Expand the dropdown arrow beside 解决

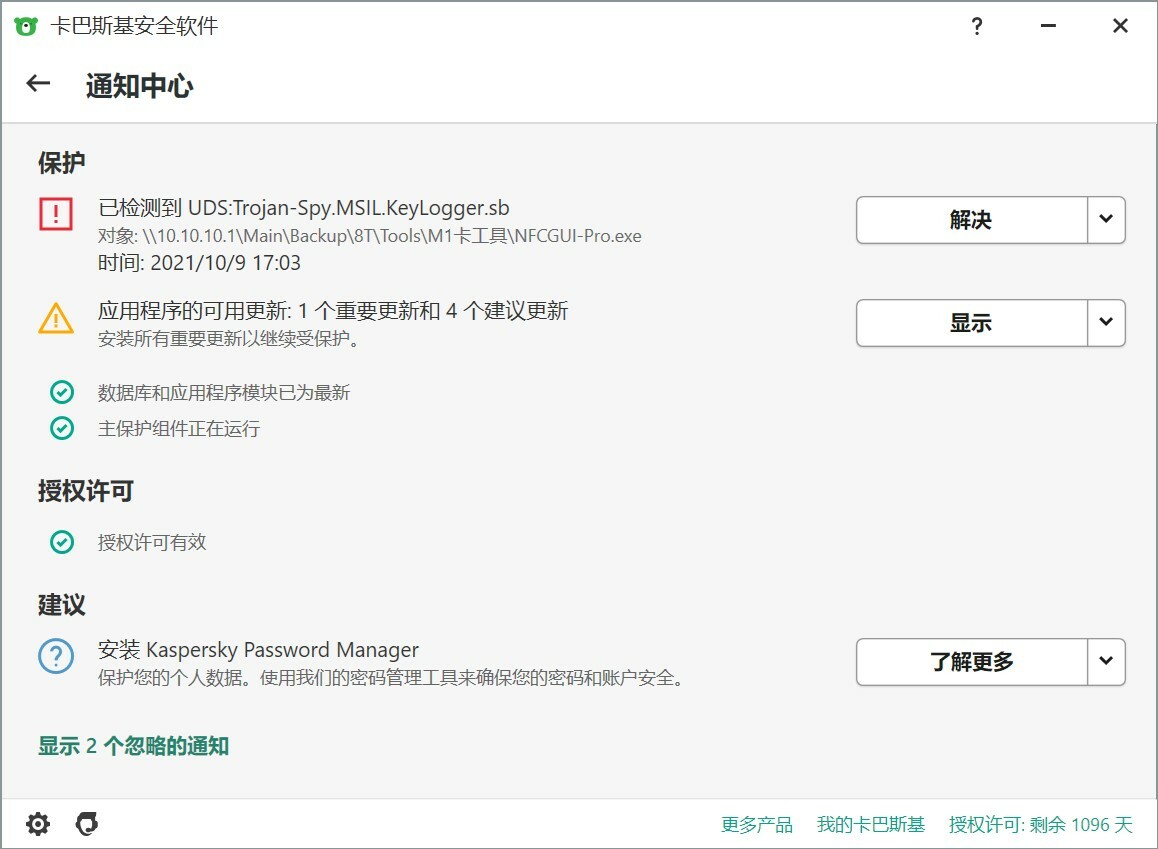(1106, 219)
